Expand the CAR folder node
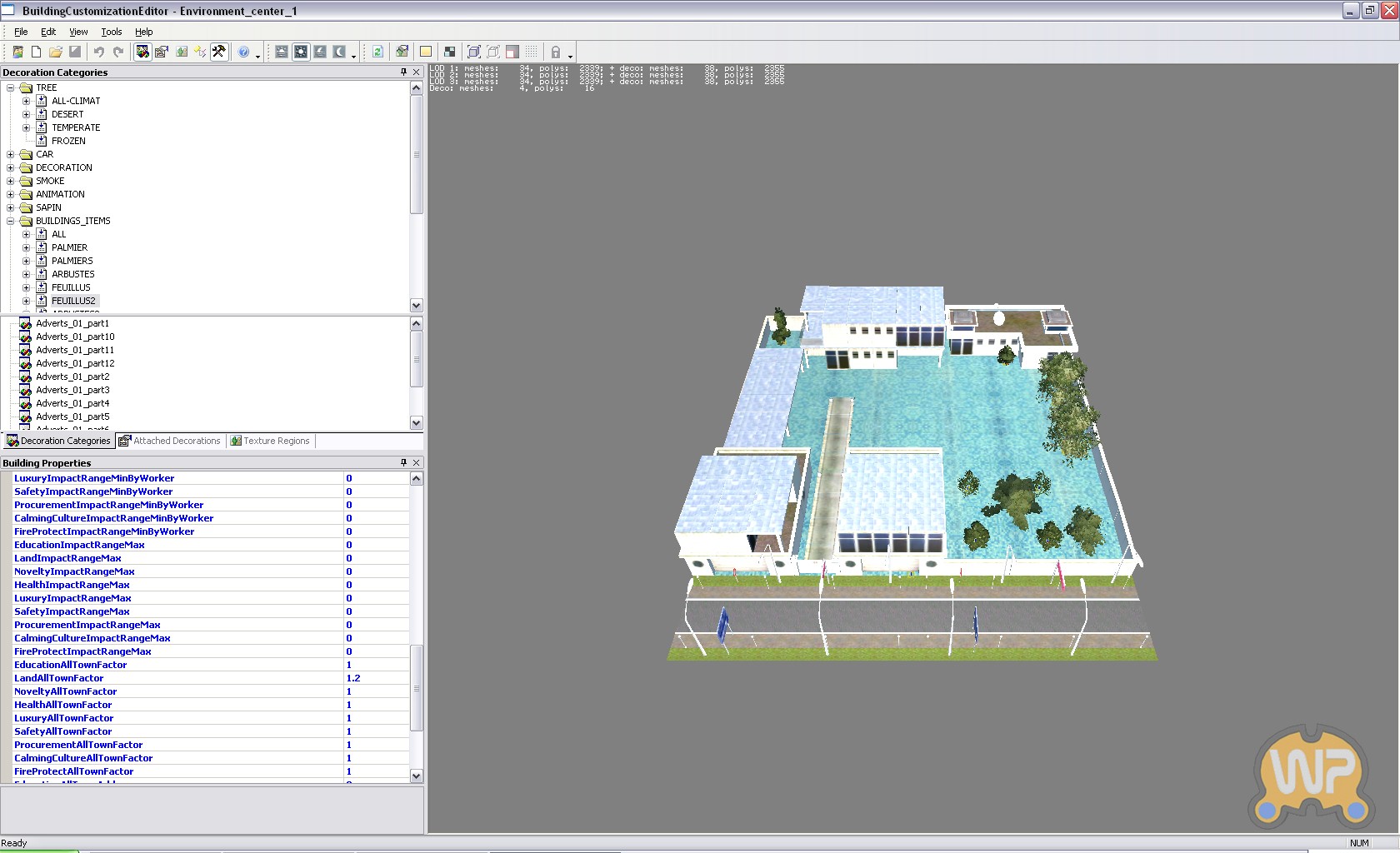This screenshot has width=1400, height=853. tap(11, 154)
